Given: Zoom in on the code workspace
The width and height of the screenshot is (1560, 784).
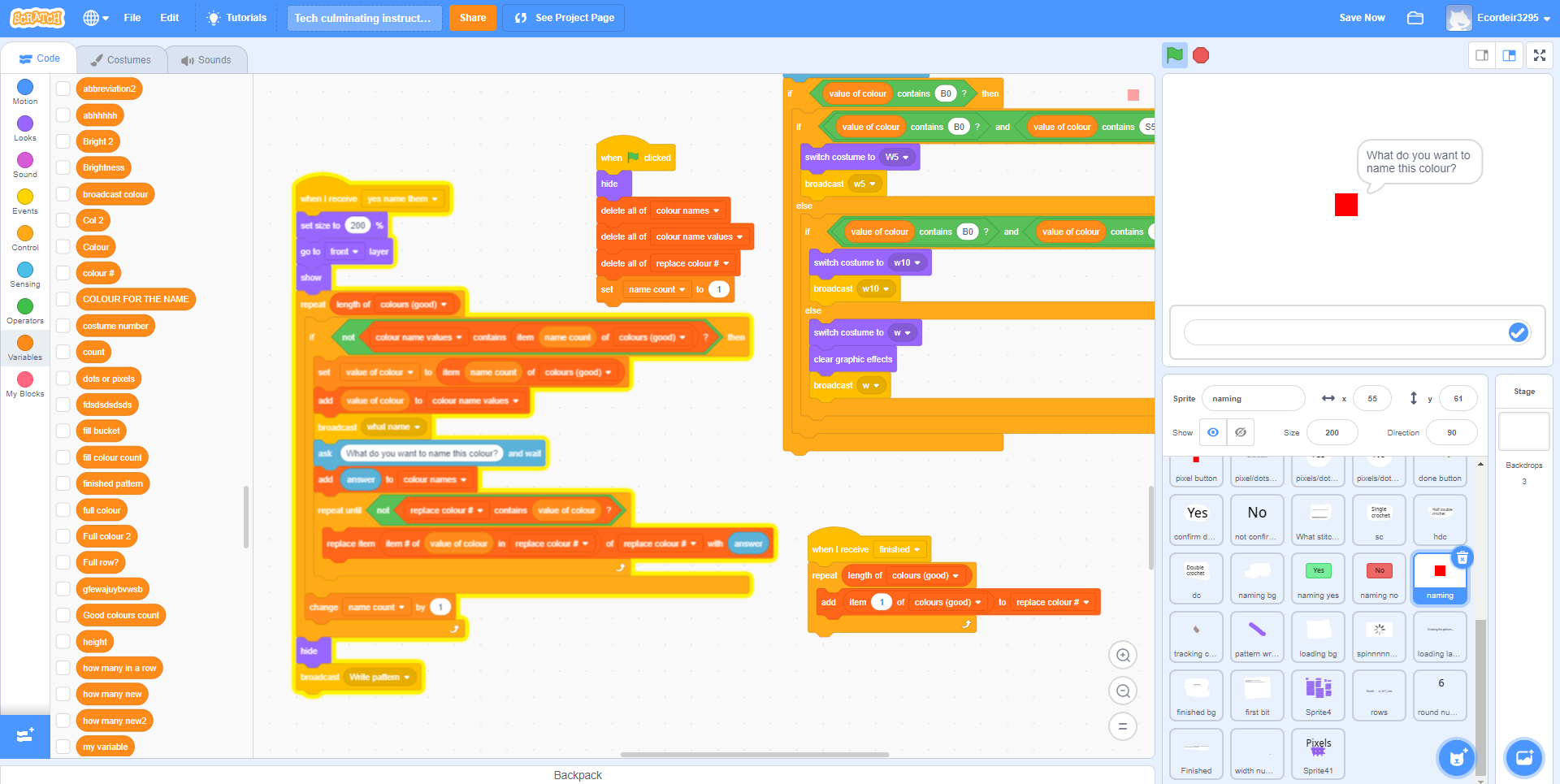Looking at the screenshot, I should click(1123, 655).
